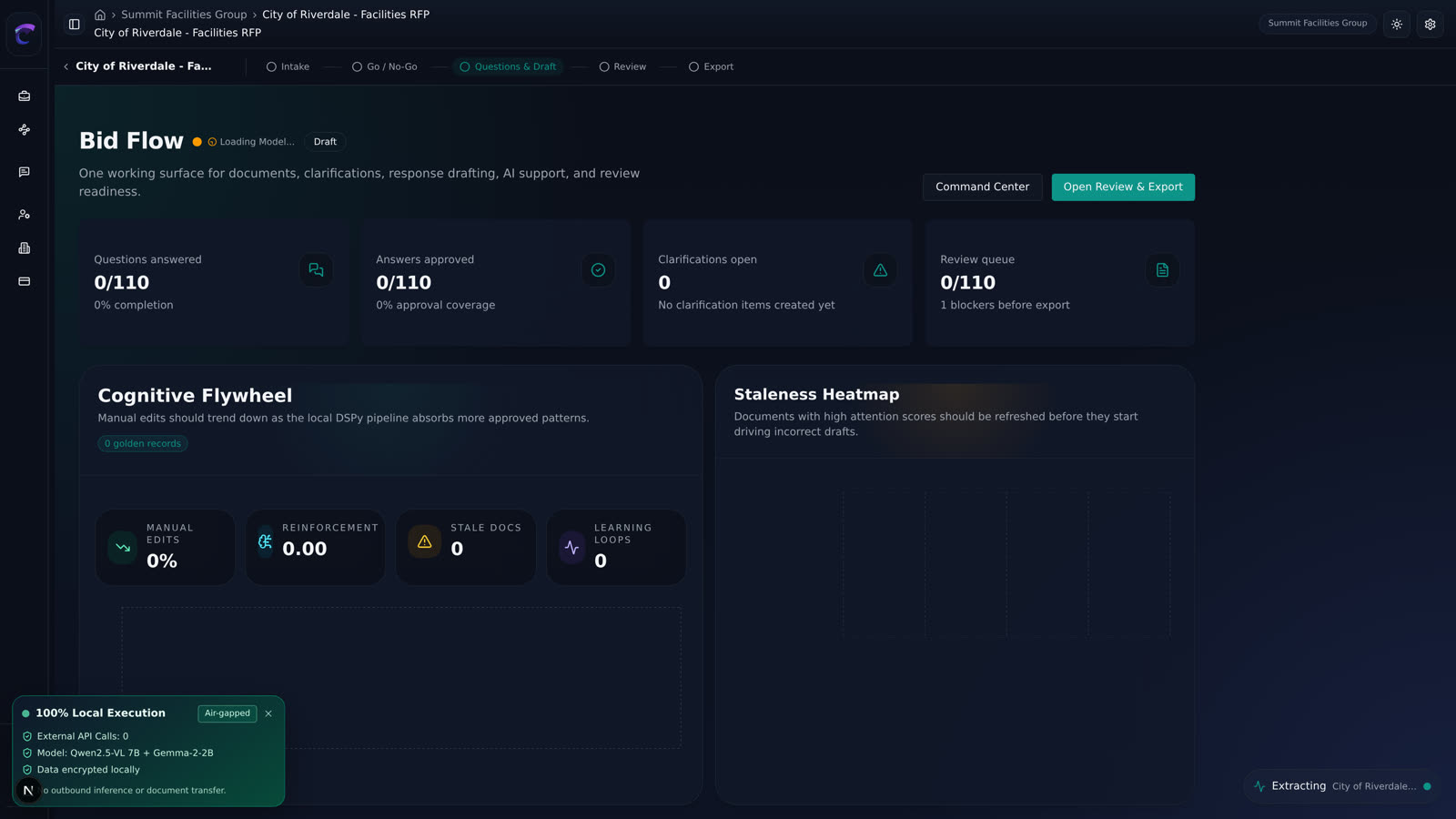The height and width of the screenshot is (819, 1456).
Task: Open the briefcase sidebar icon
Action: (25, 96)
